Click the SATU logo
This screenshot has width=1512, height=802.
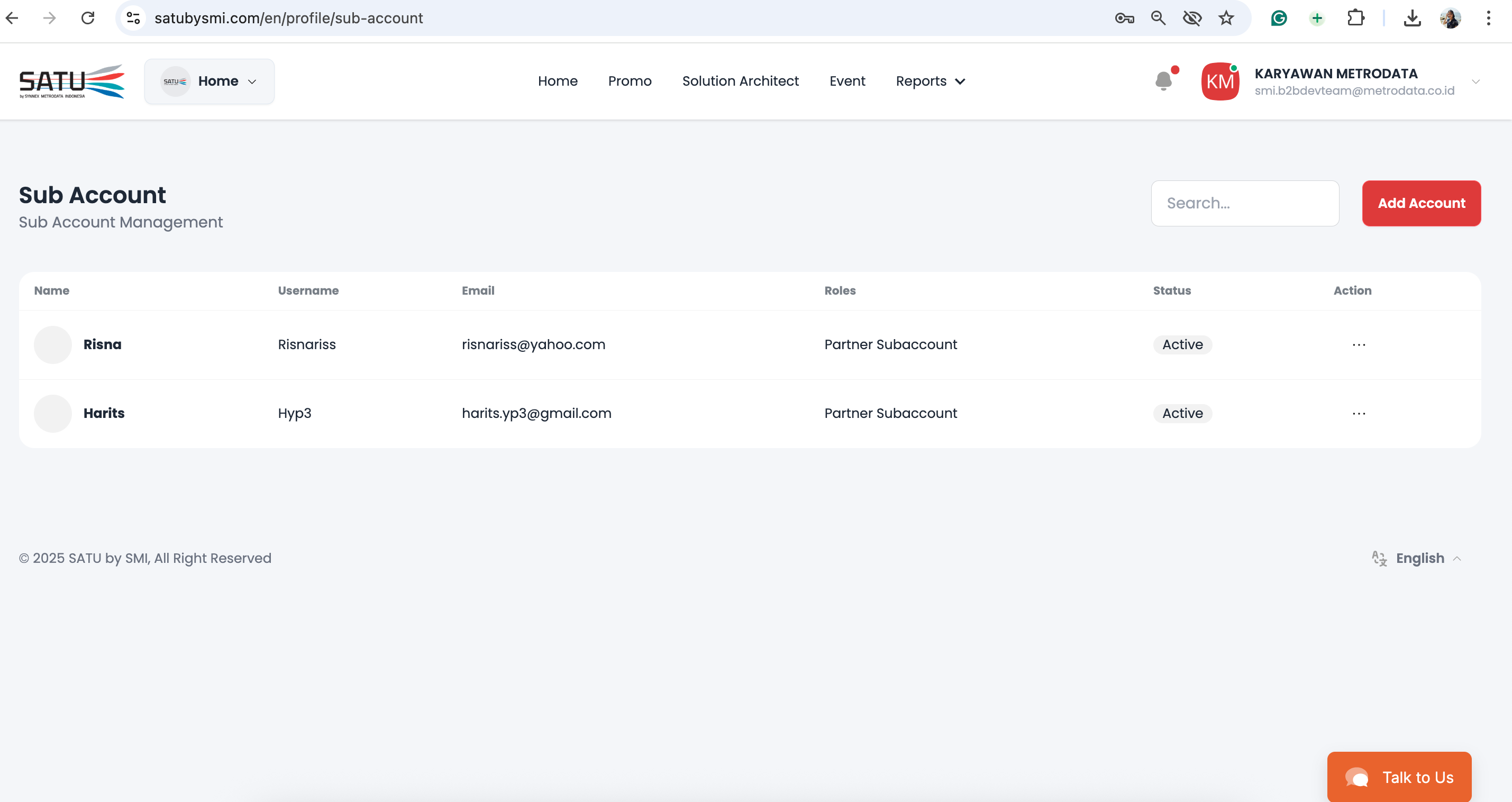71,81
